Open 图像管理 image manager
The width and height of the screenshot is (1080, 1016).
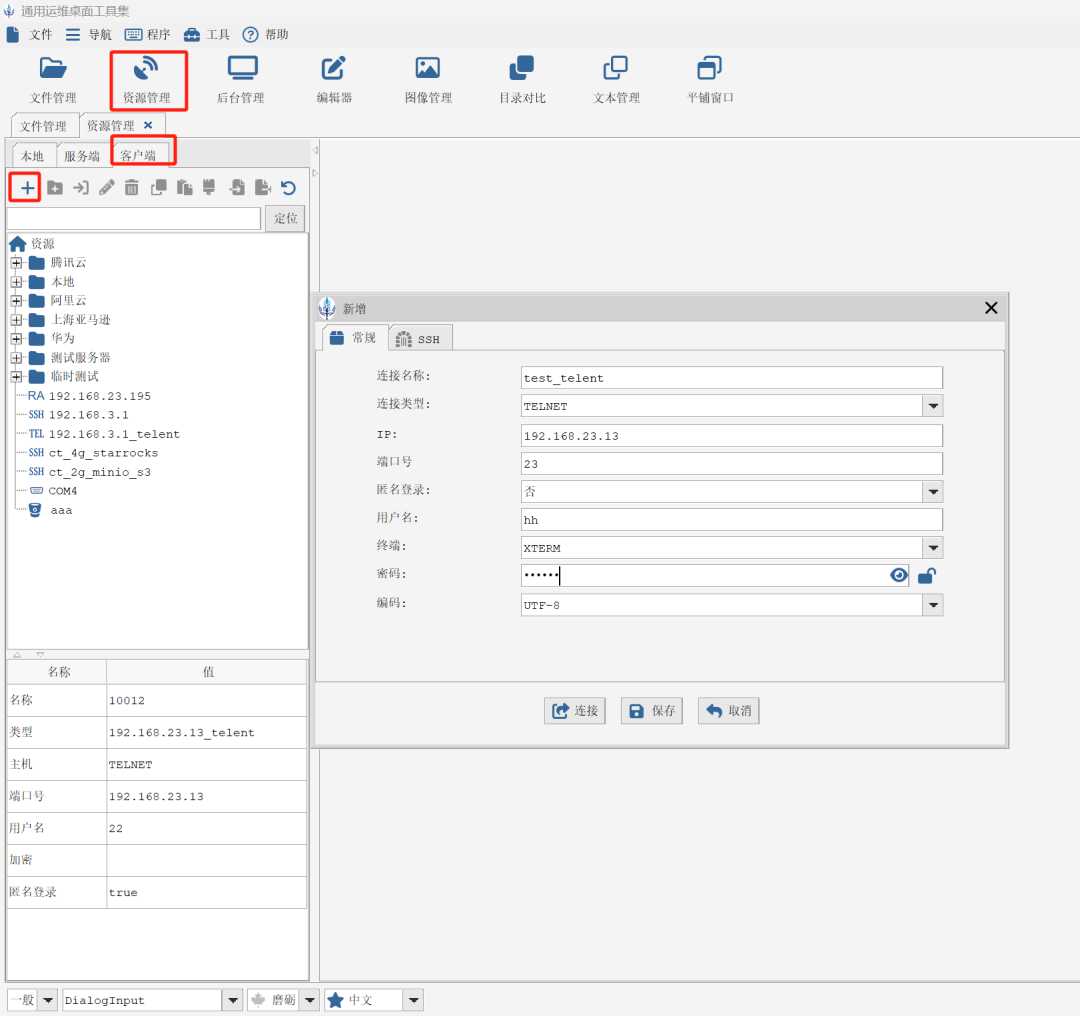(428, 80)
